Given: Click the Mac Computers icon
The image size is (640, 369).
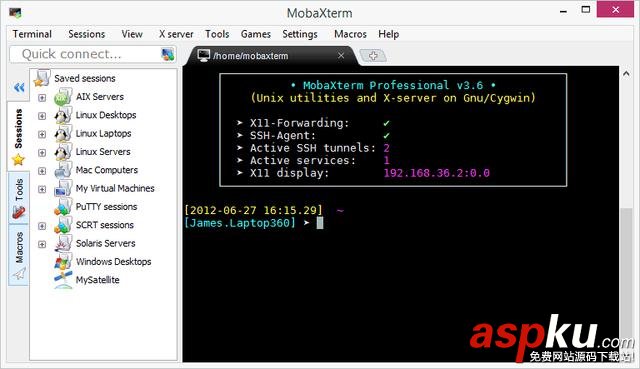Looking at the screenshot, I should tap(63, 170).
